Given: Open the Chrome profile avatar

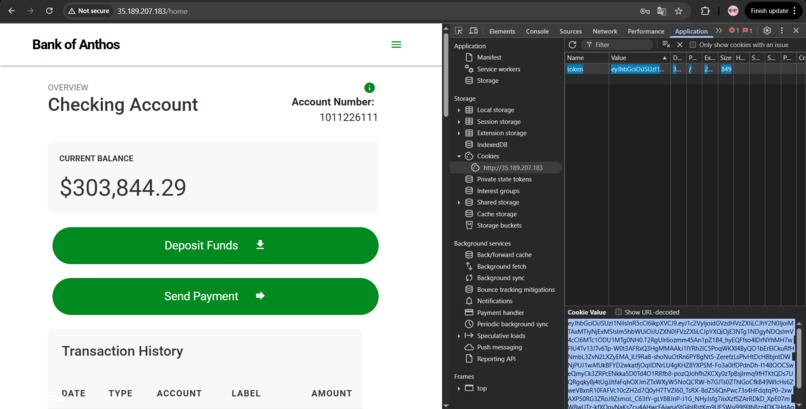Looking at the screenshot, I should tap(733, 11).
